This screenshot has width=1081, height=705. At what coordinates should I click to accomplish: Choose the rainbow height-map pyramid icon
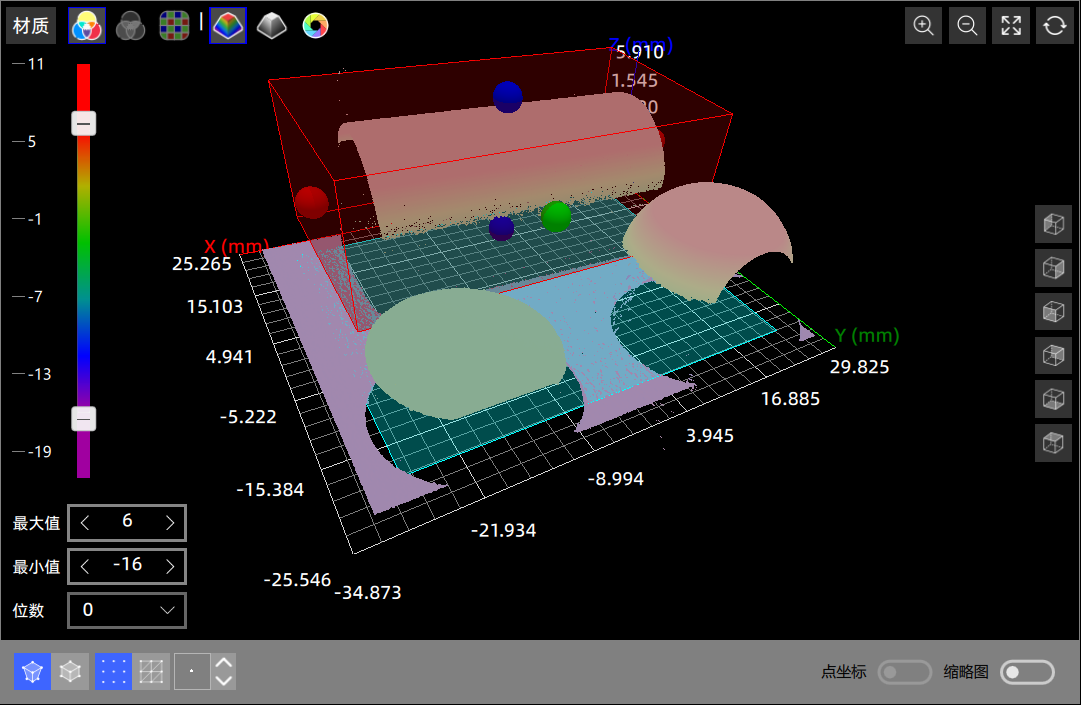point(228,26)
